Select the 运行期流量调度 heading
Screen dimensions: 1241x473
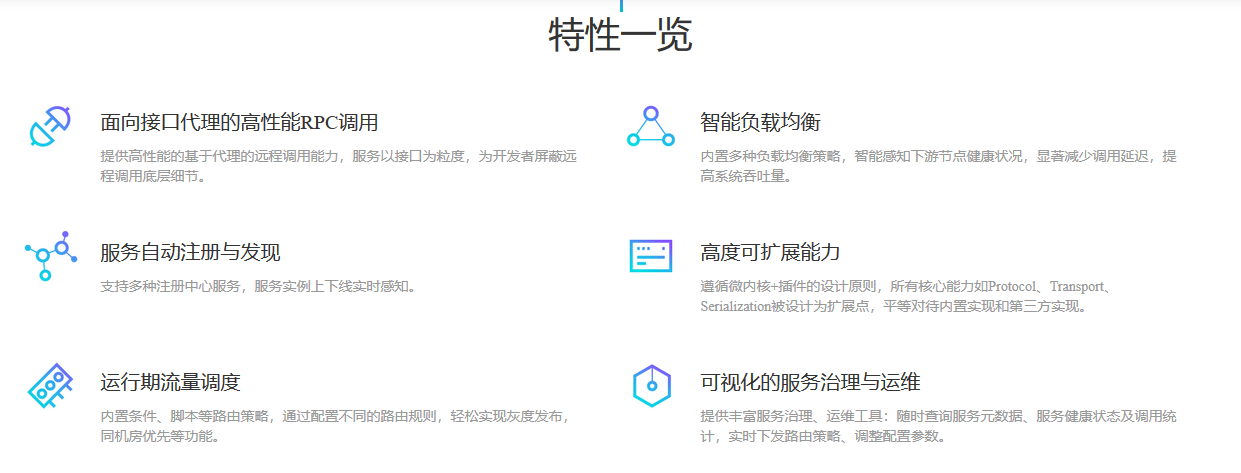(x=170, y=382)
